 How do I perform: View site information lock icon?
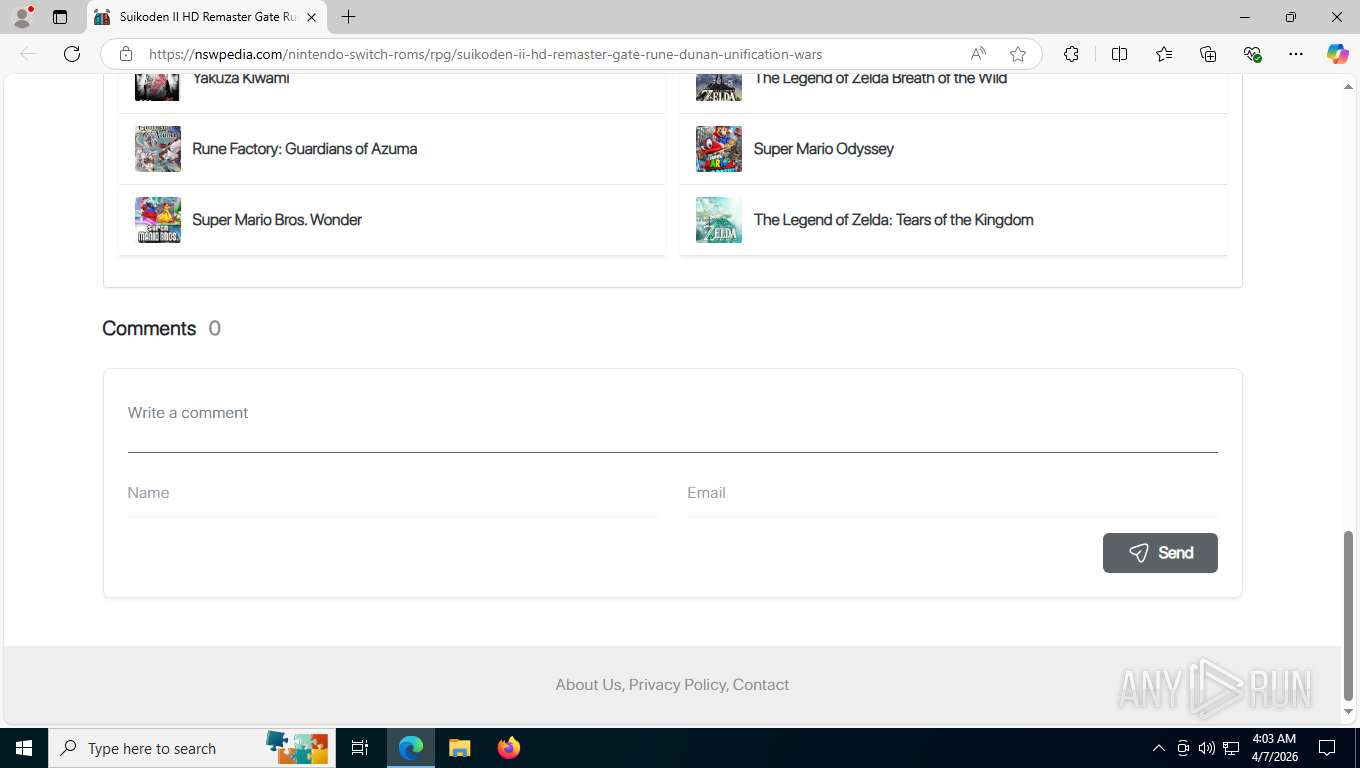click(126, 54)
